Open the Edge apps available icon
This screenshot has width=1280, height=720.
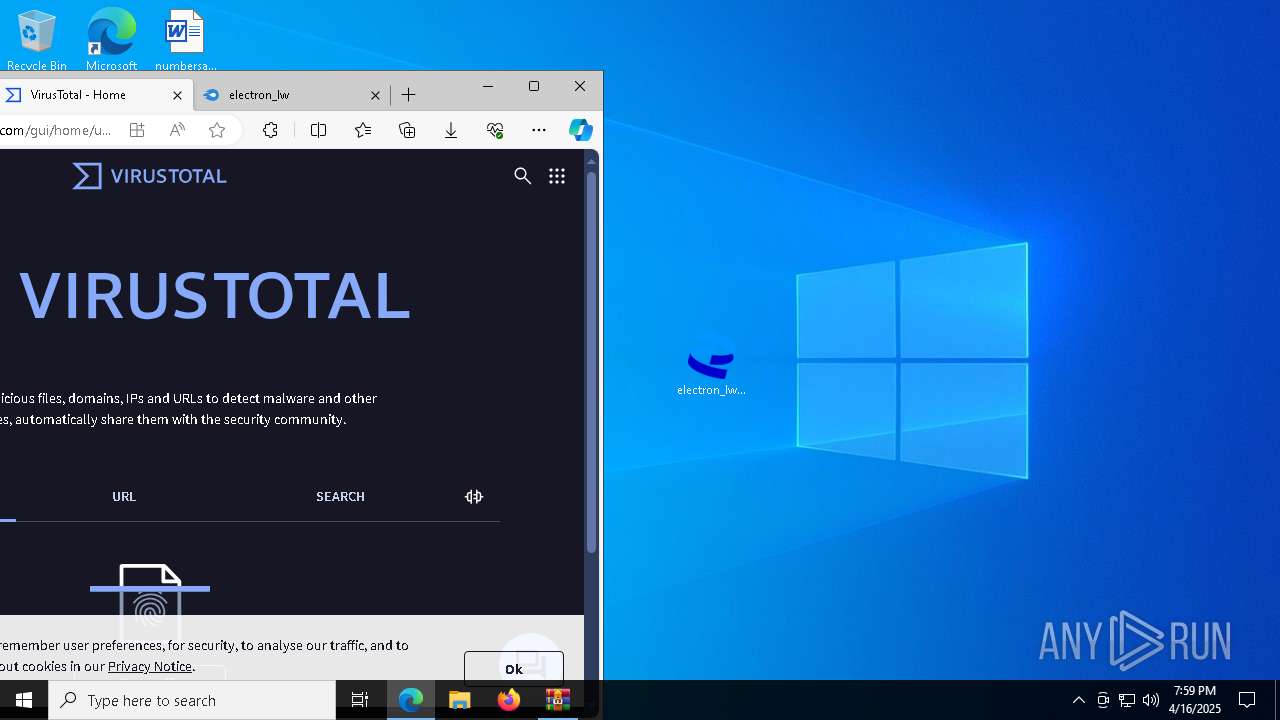point(137,130)
